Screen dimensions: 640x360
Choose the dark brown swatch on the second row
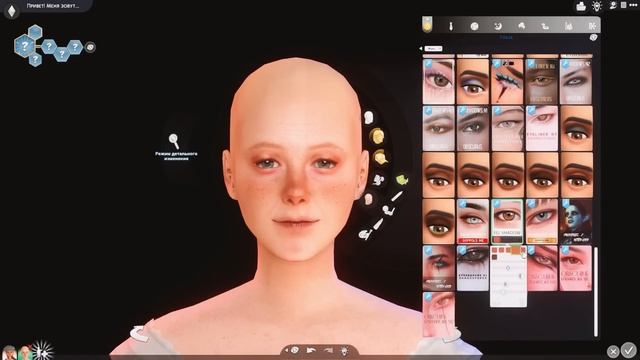pos(494,257)
